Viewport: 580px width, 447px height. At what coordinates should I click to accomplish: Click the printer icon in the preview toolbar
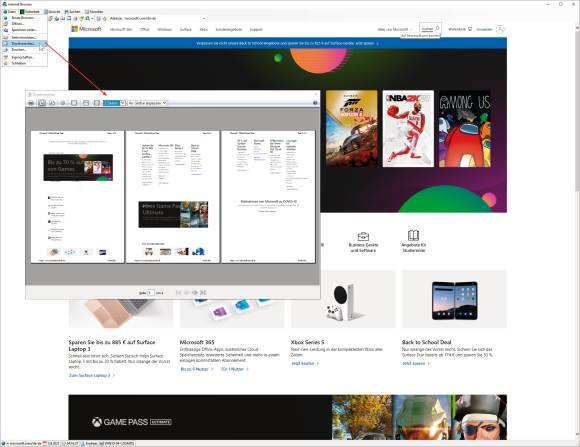[x=31, y=103]
